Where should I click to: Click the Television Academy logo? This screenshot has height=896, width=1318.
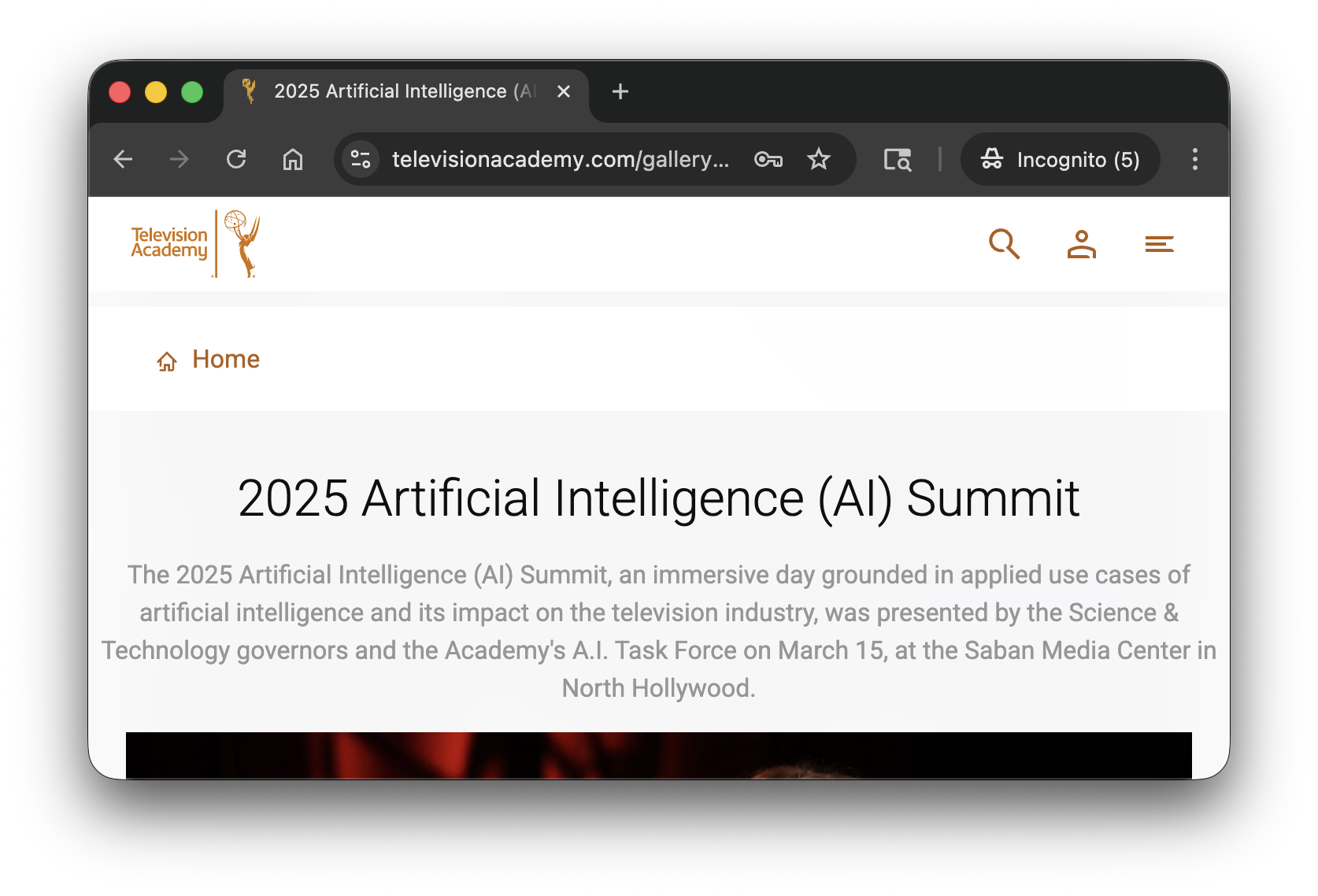click(x=196, y=244)
